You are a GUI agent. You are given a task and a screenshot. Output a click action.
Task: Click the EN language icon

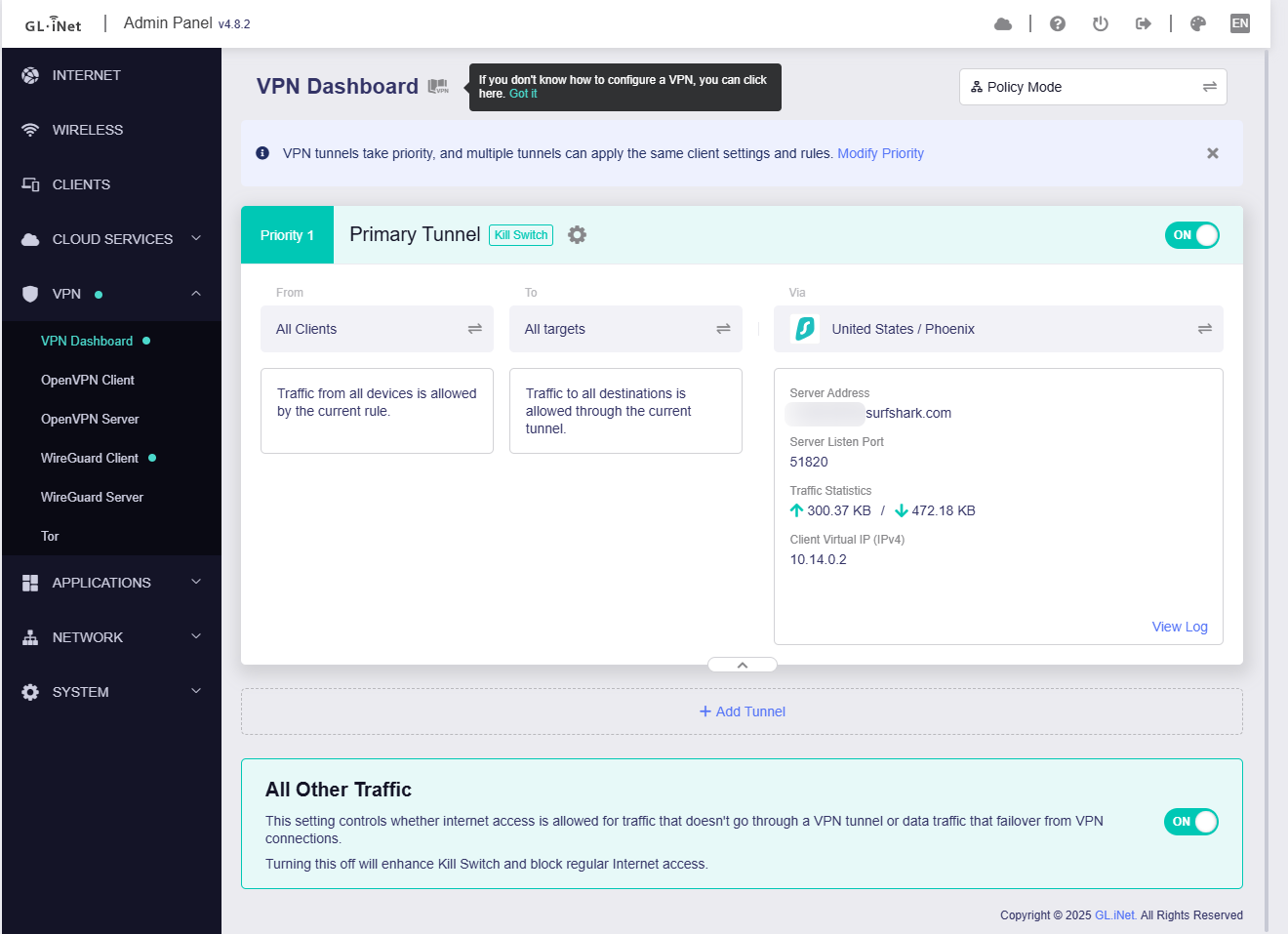click(x=1239, y=23)
